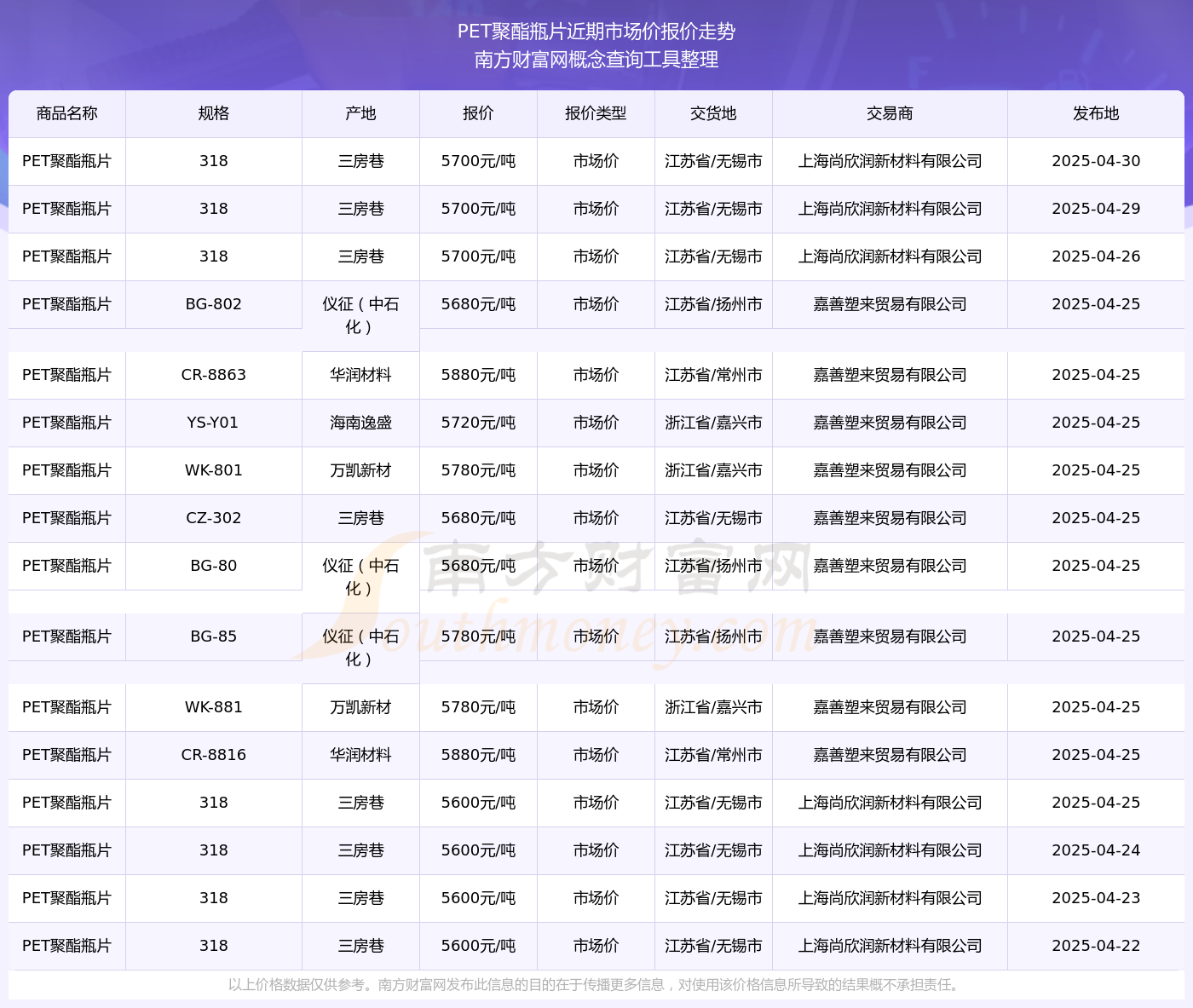1193x1008 pixels.
Task: Click the spec cell CR-8816
Action: click(x=214, y=755)
